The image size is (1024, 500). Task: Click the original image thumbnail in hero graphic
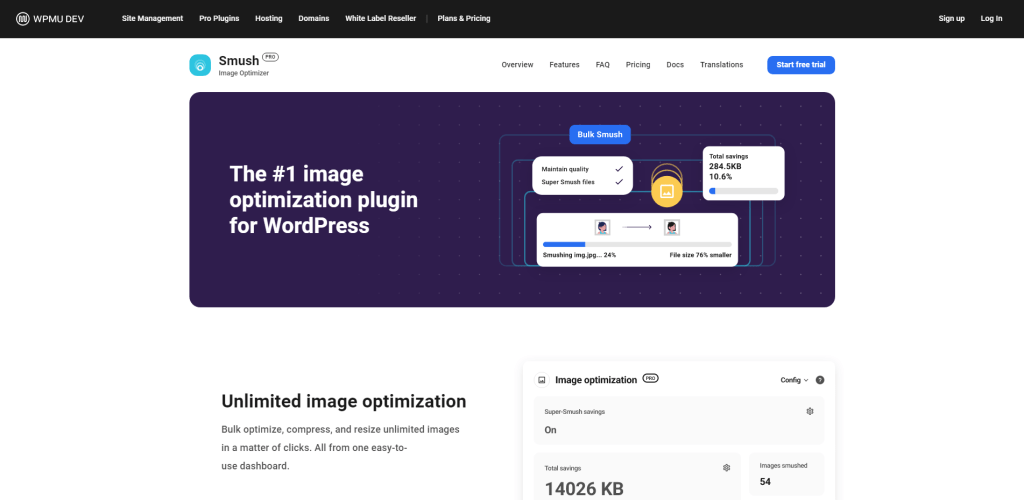(x=602, y=227)
